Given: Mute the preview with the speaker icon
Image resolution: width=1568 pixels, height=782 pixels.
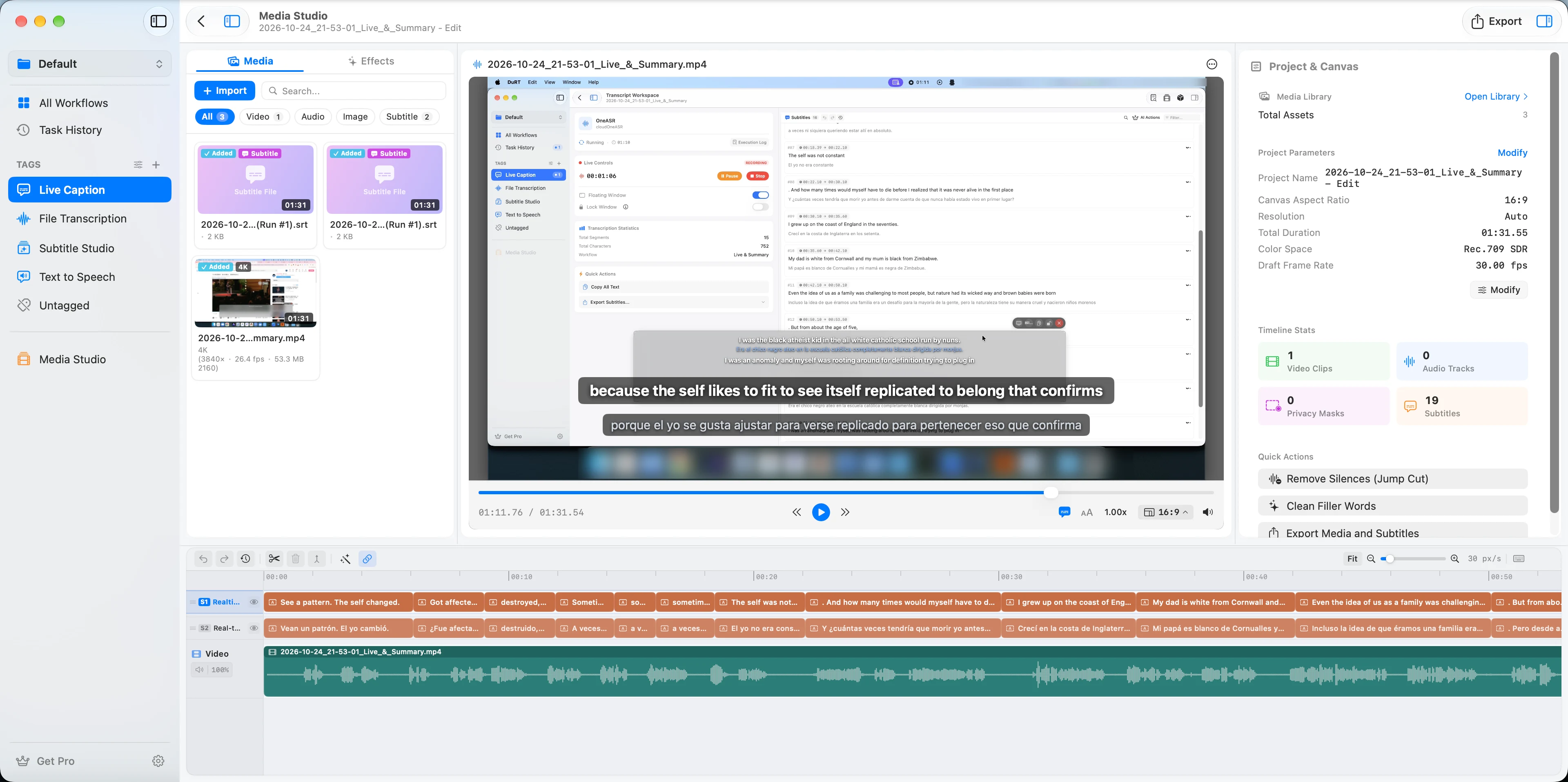Looking at the screenshot, I should 1208,512.
